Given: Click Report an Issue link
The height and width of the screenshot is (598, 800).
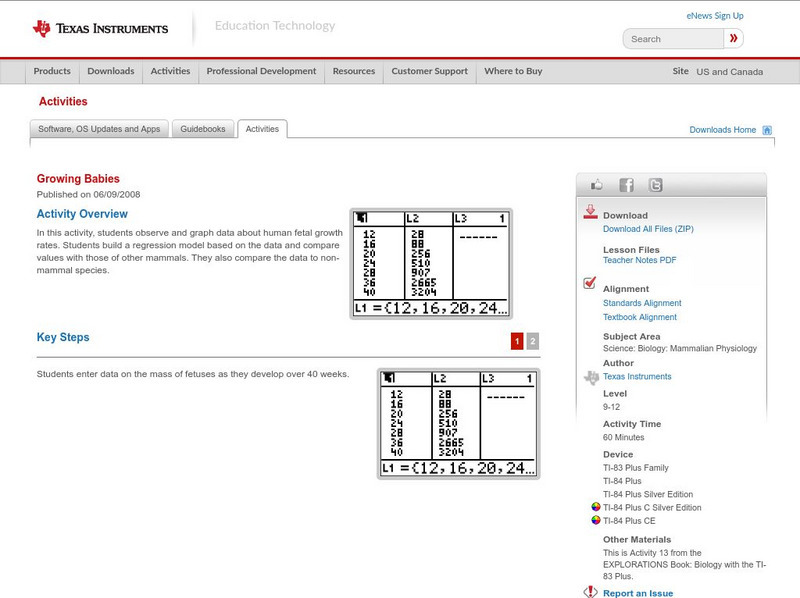Looking at the screenshot, I should pos(638,593).
